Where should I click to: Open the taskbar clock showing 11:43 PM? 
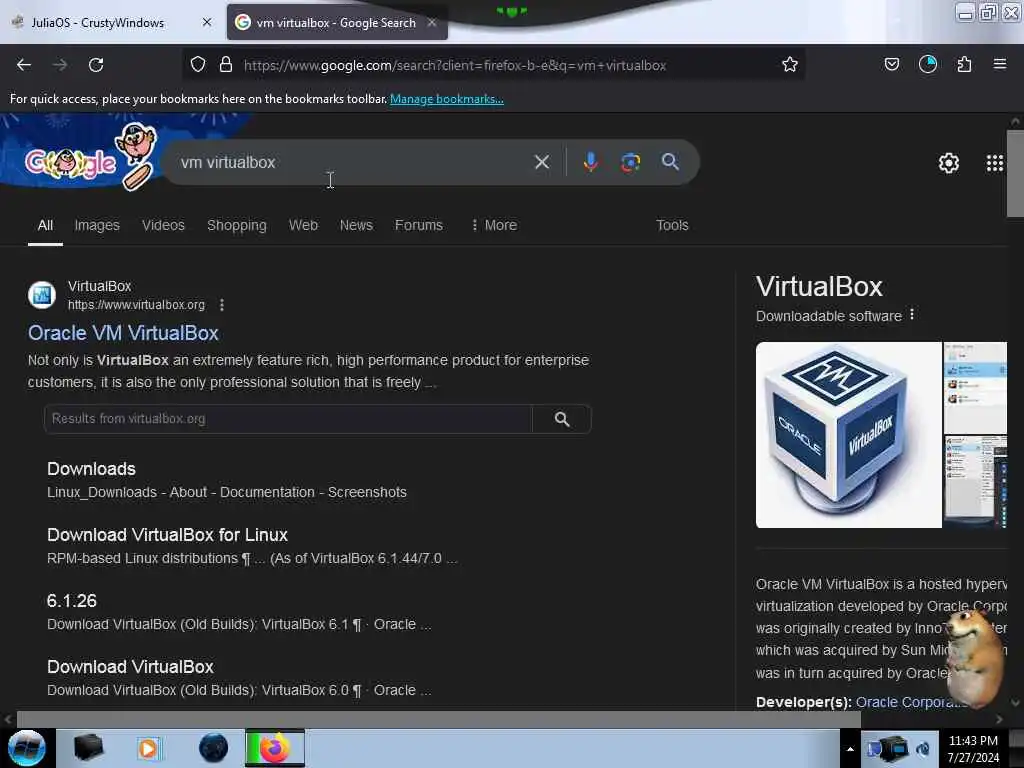pos(973,748)
